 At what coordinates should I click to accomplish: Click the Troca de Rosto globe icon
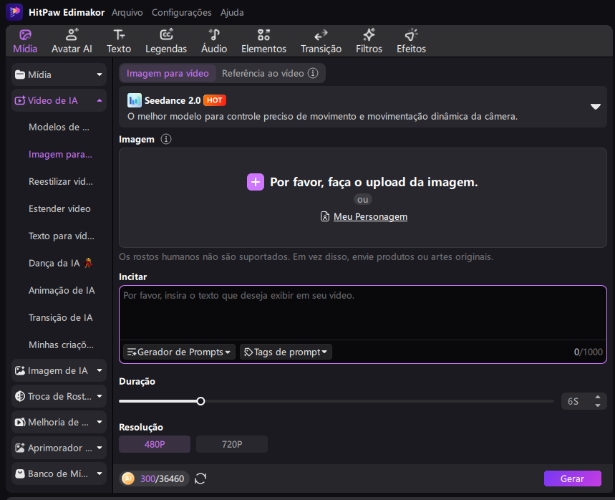pyautogui.click(x=20, y=396)
